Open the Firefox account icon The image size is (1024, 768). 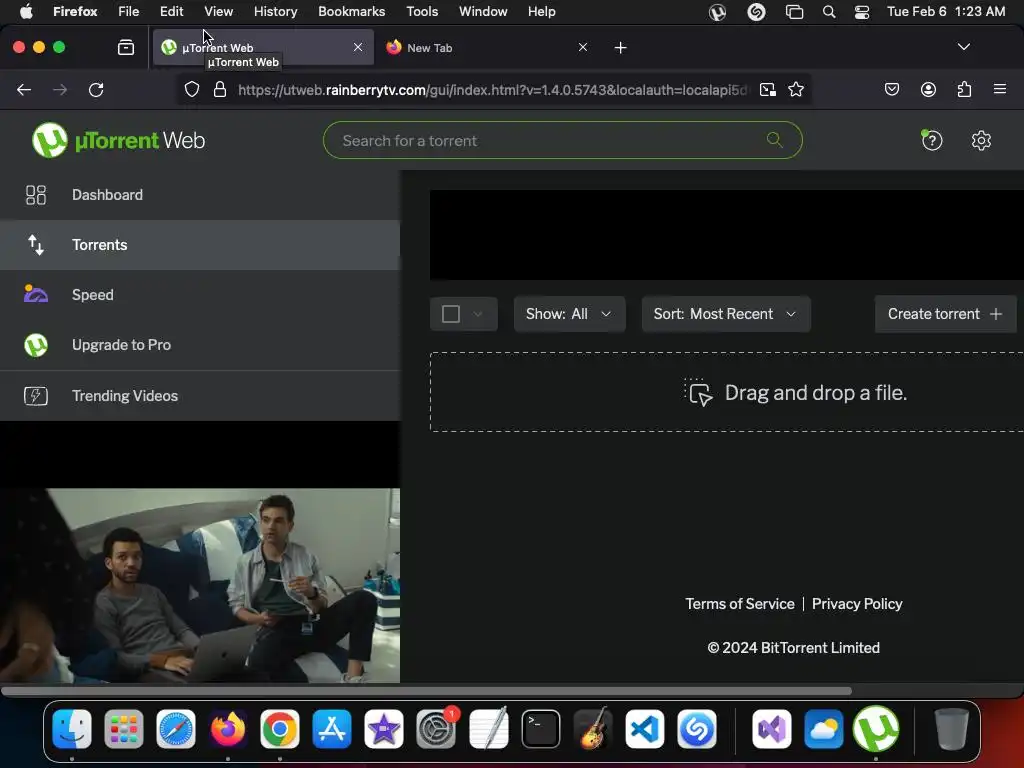tap(928, 89)
